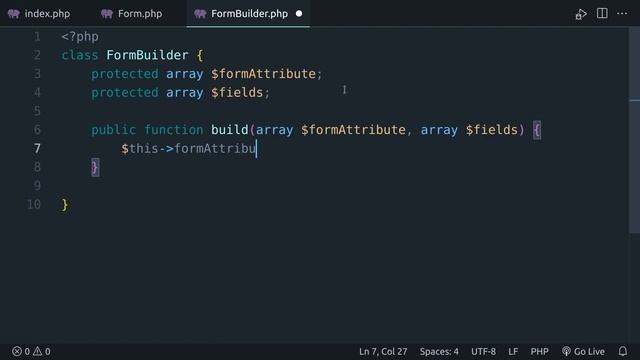
Task: Click the highlighted closing brace on line 8
Action: (95, 167)
